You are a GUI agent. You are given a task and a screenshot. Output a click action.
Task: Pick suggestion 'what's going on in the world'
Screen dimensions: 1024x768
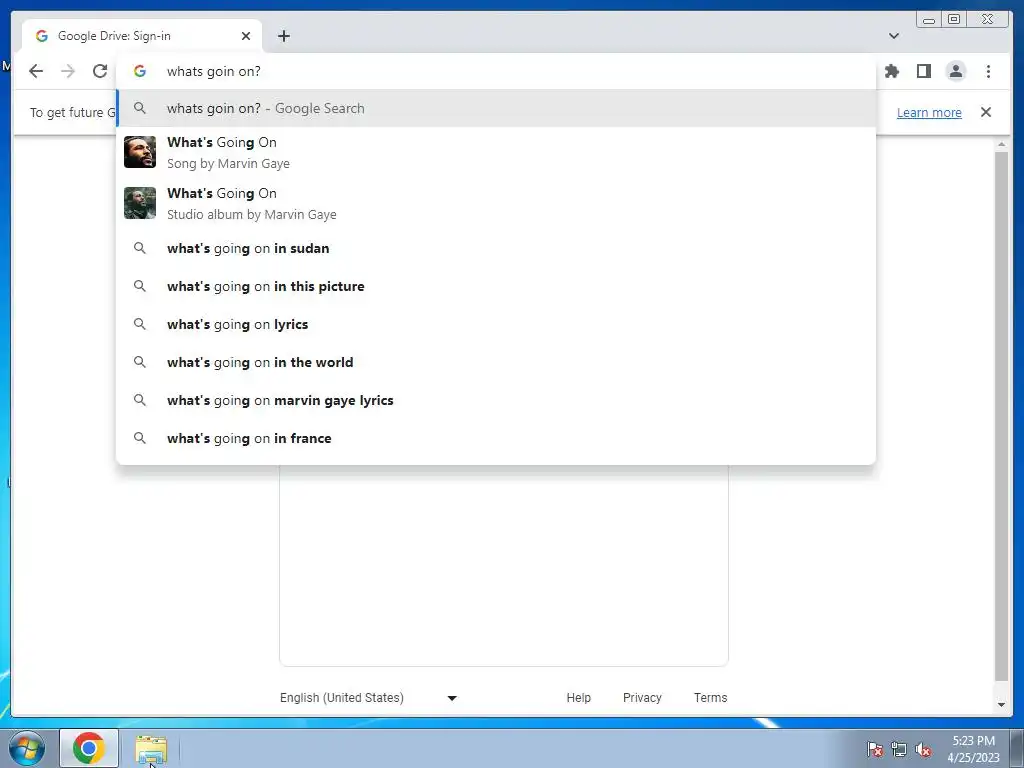pyautogui.click(x=496, y=362)
